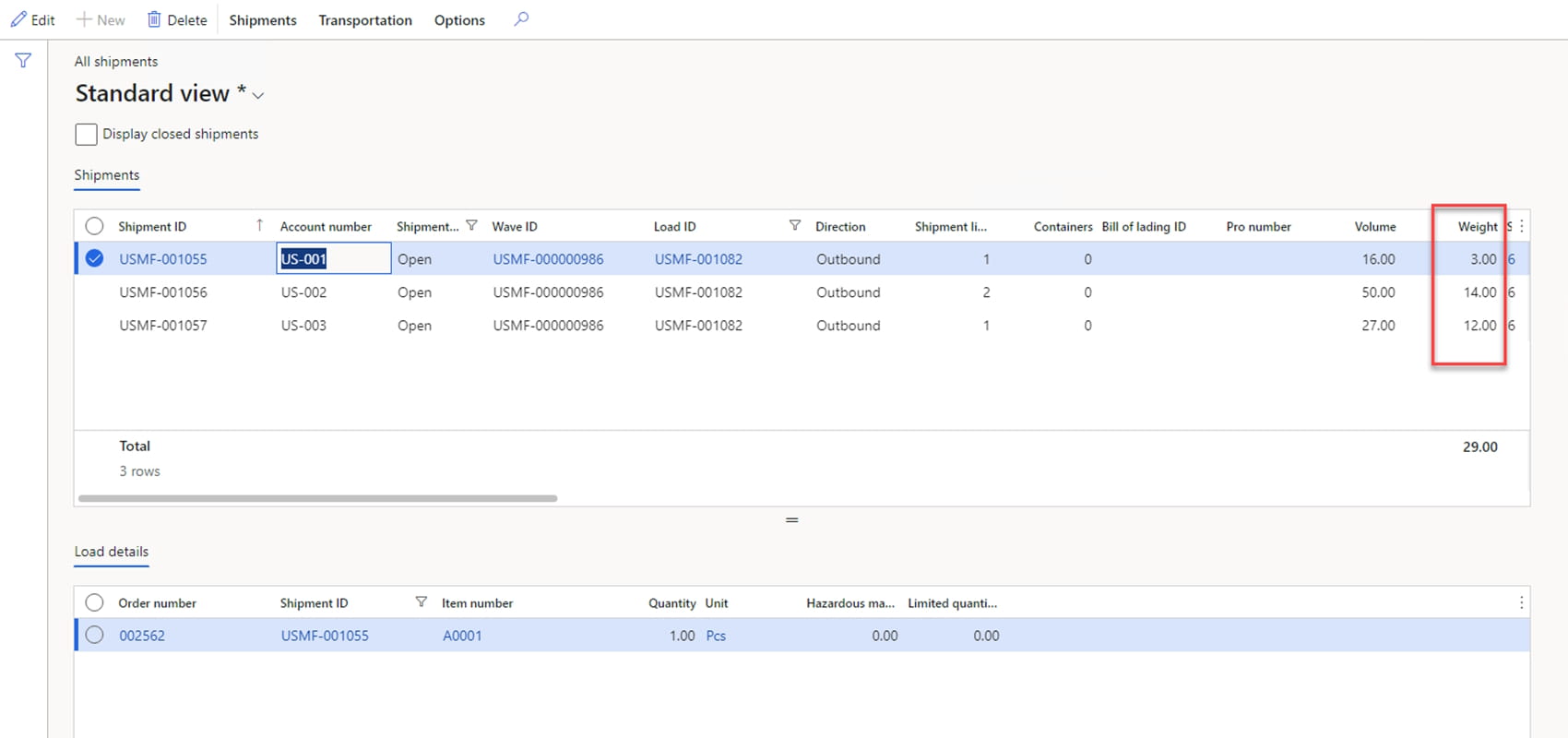Open the filter pane funnel icon
The height and width of the screenshot is (738, 1568).
(x=23, y=61)
